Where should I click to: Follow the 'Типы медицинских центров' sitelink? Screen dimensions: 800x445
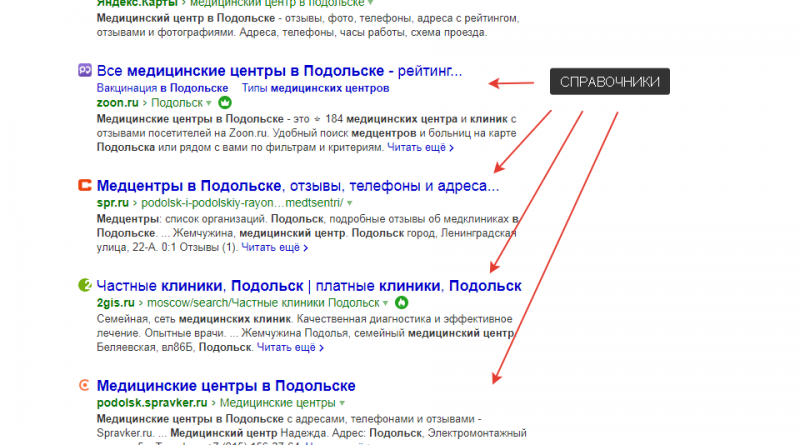pyautogui.click(x=304, y=88)
